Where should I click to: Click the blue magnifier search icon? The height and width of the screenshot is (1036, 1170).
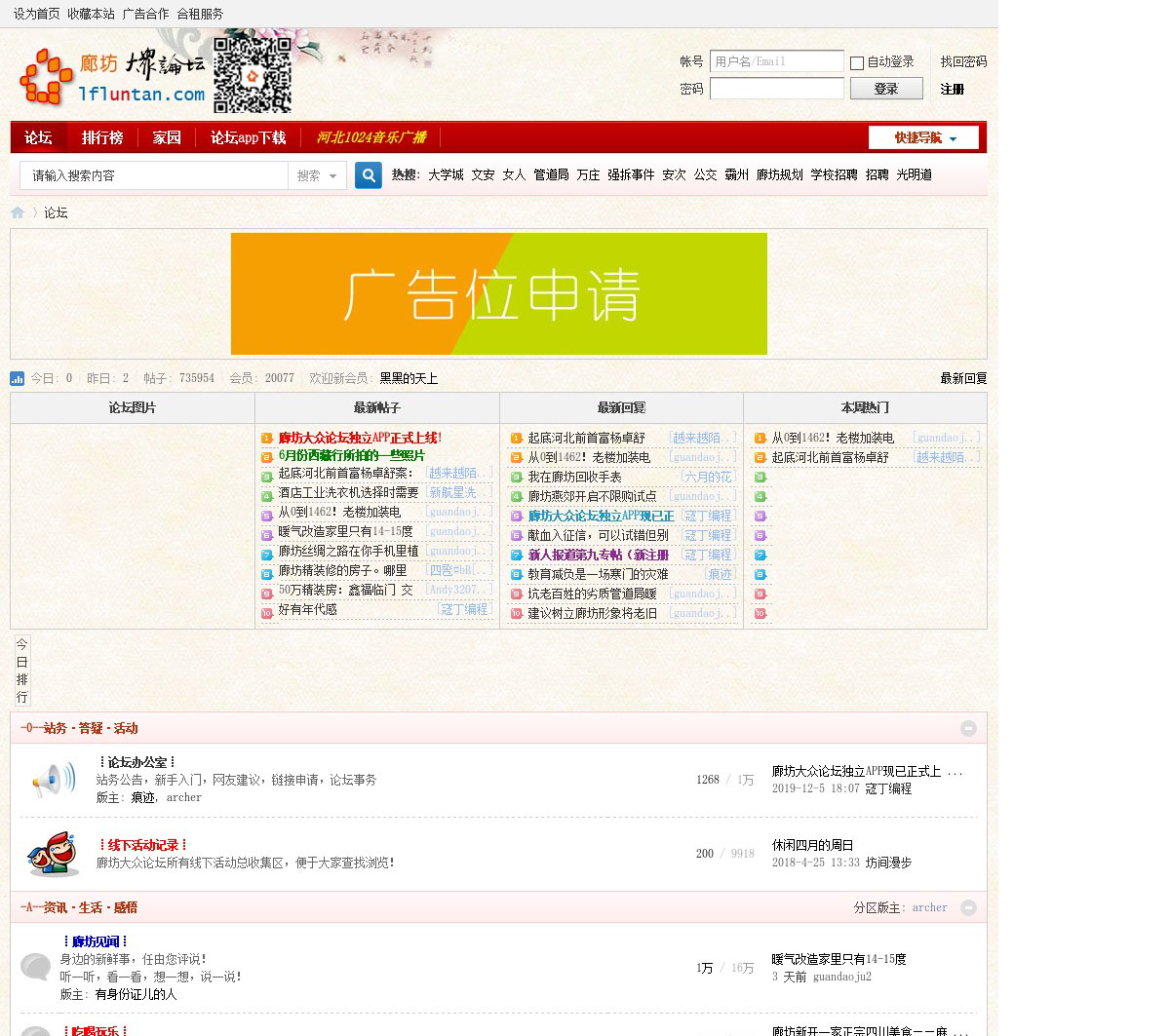tap(368, 175)
